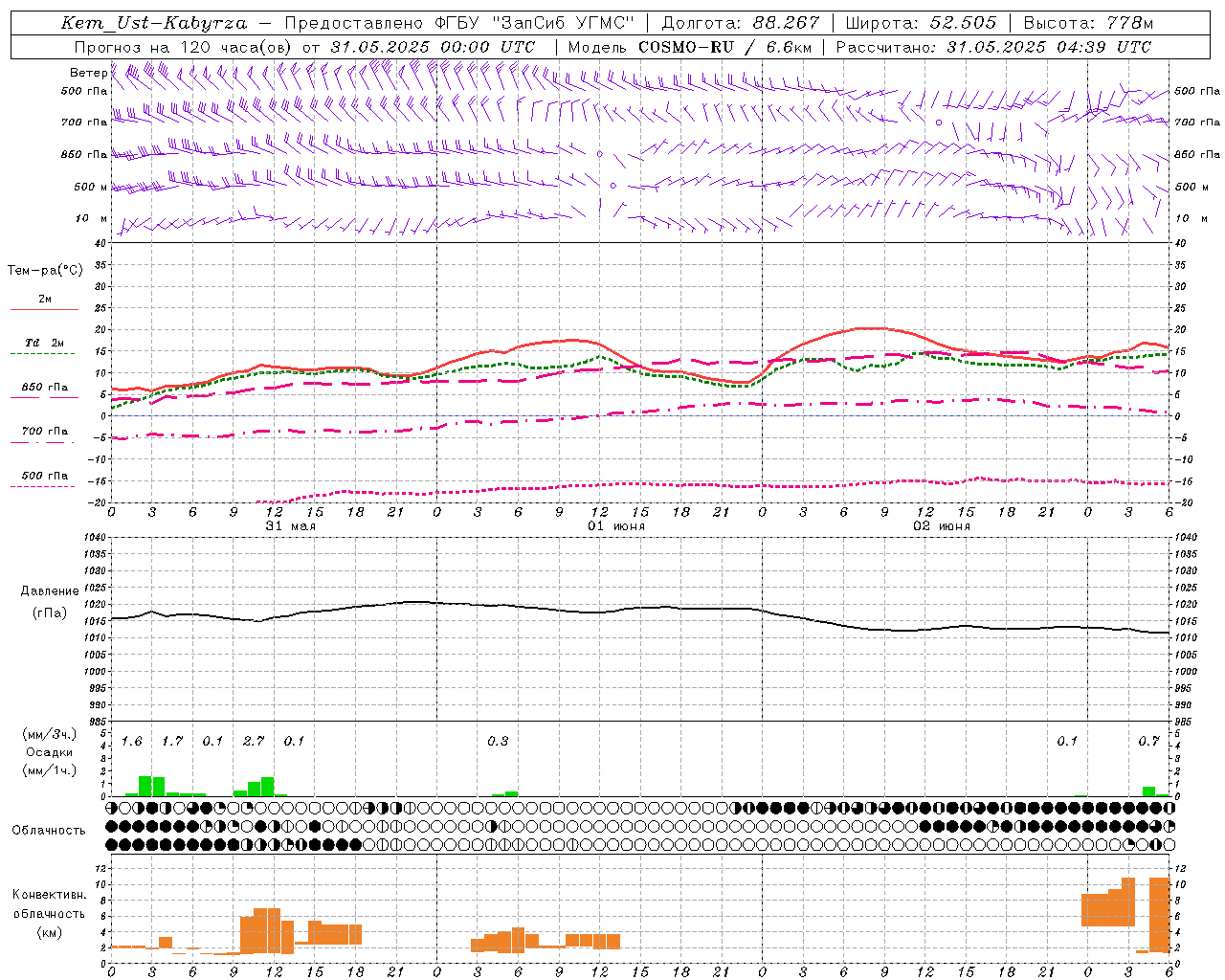Select the header Прогноз на 120 часа(ов)
The height and width of the screenshot is (980, 1225).
click(x=186, y=47)
